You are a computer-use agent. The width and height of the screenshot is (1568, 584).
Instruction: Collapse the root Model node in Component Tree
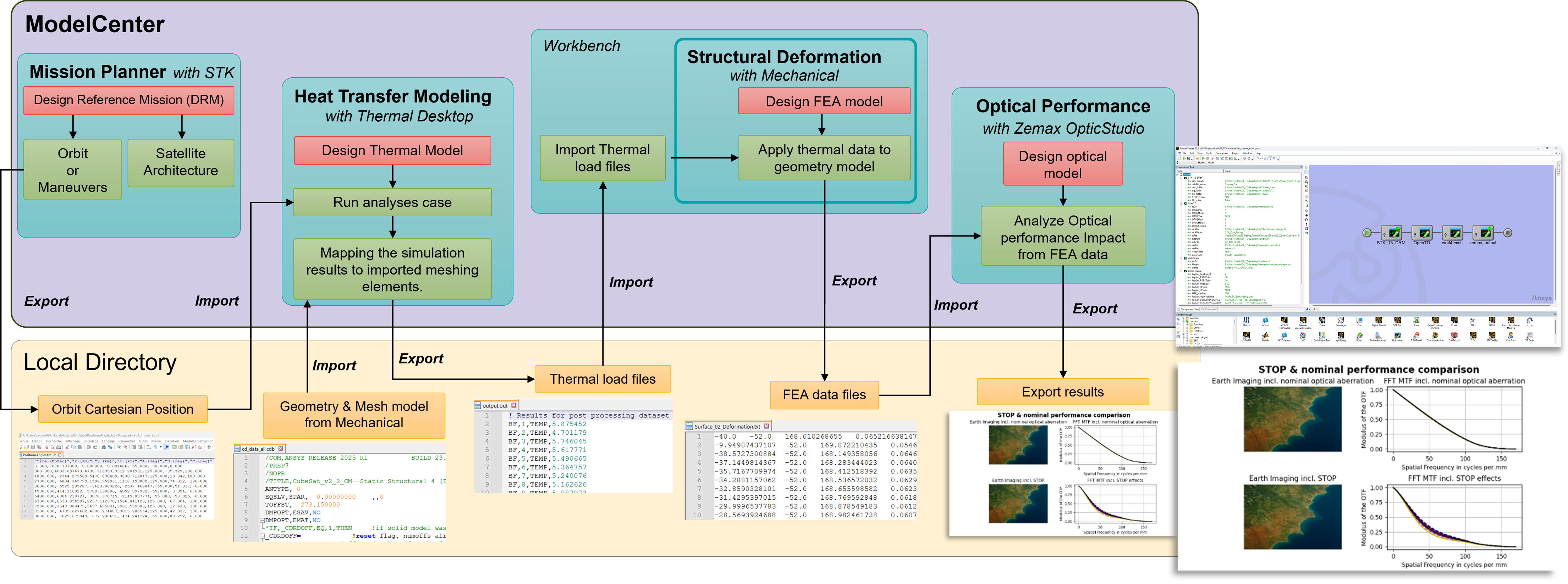pyautogui.click(x=1178, y=175)
